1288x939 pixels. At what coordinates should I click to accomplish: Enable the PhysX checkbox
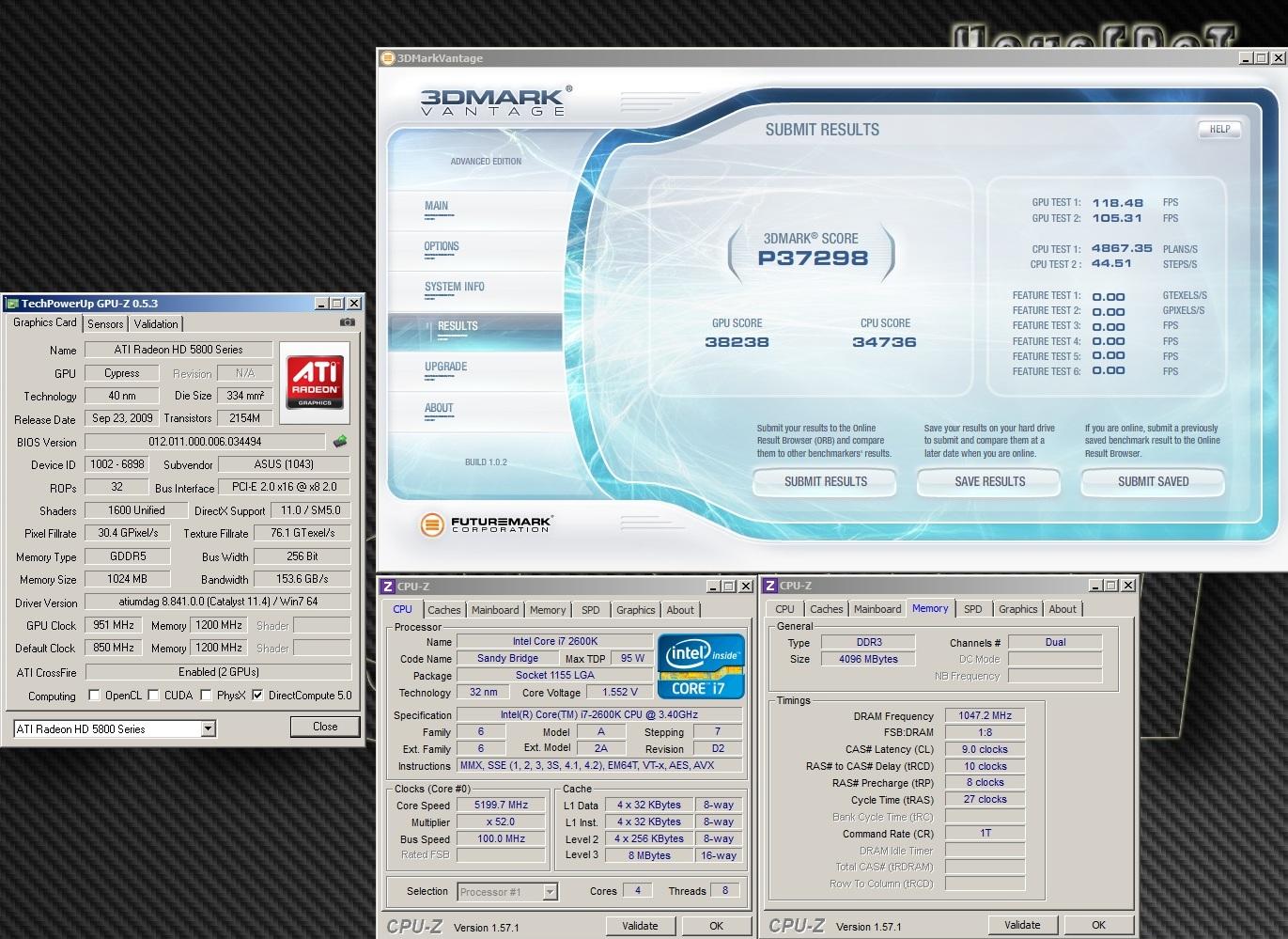[x=206, y=696]
